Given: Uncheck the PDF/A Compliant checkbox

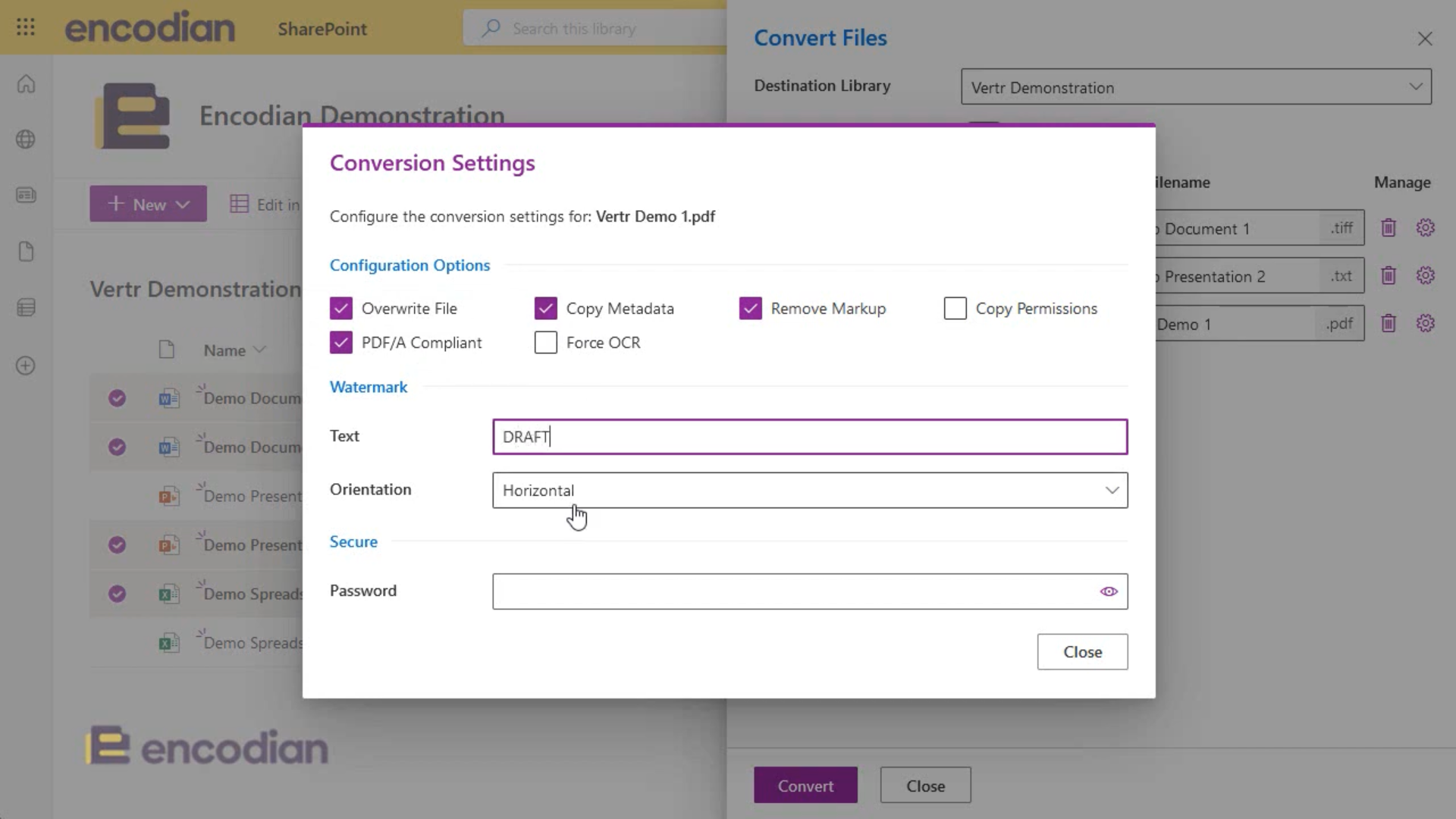Looking at the screenshot, I should point(341,343).
